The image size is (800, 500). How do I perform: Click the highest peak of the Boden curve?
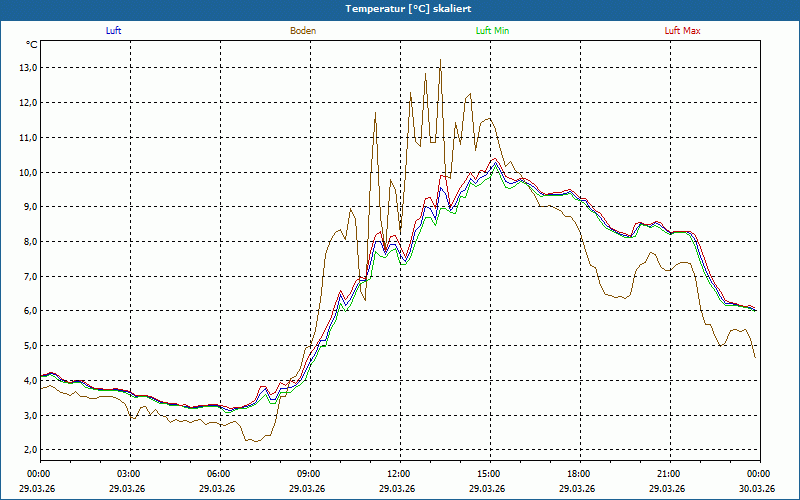coord(440,59)
